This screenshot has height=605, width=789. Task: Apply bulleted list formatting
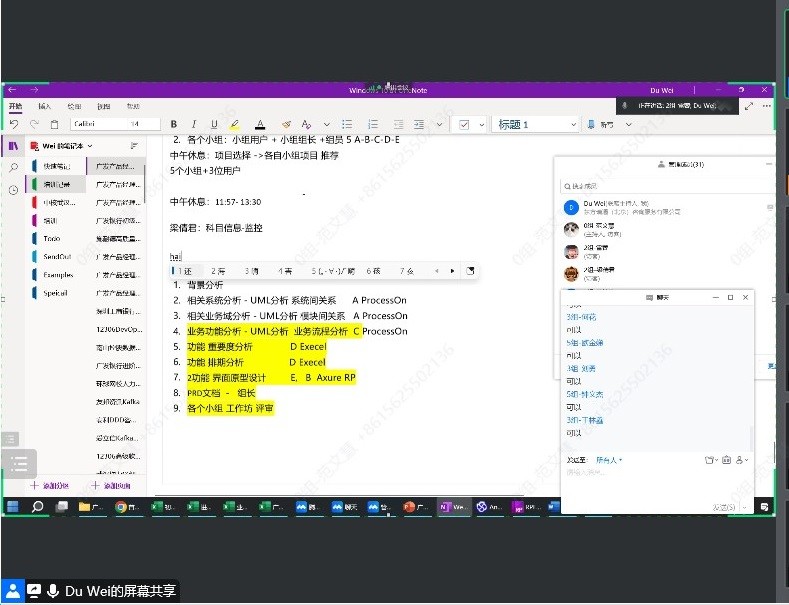pos(347,124)
